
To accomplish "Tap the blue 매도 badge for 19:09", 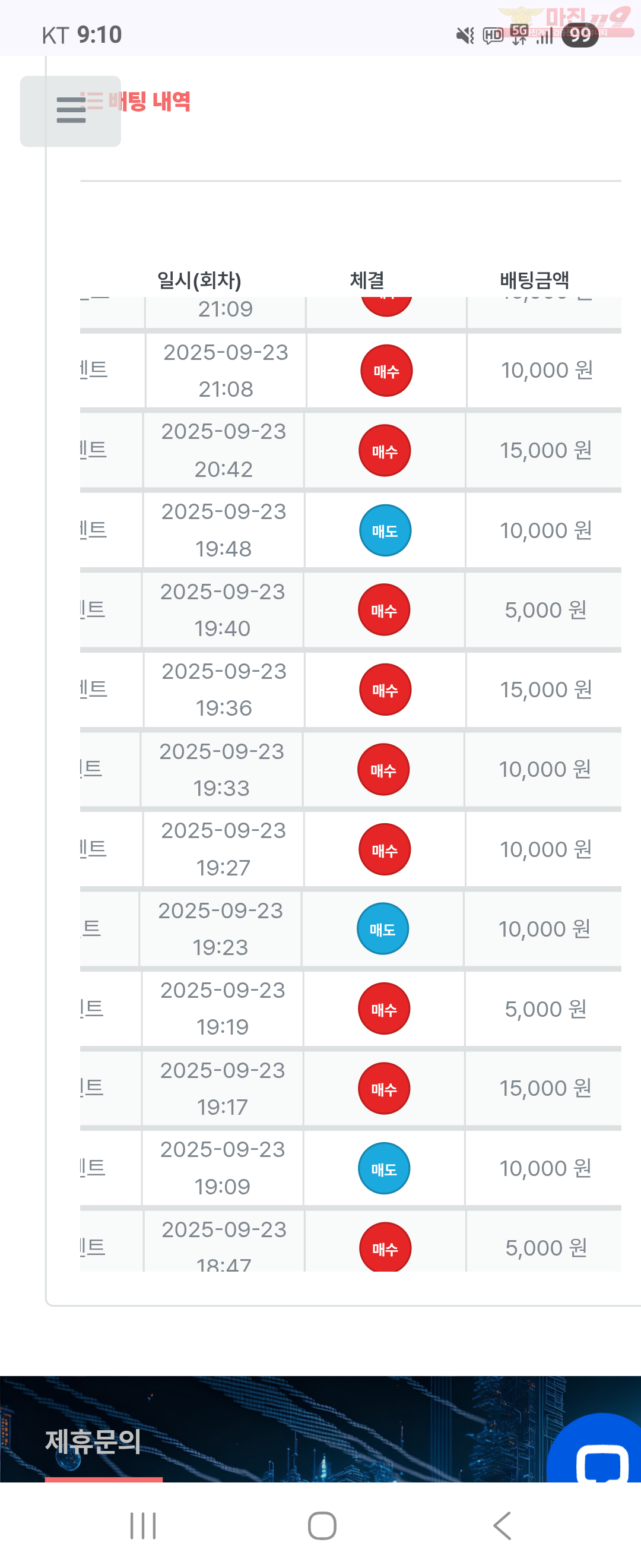I will [x=384, y=1168].
